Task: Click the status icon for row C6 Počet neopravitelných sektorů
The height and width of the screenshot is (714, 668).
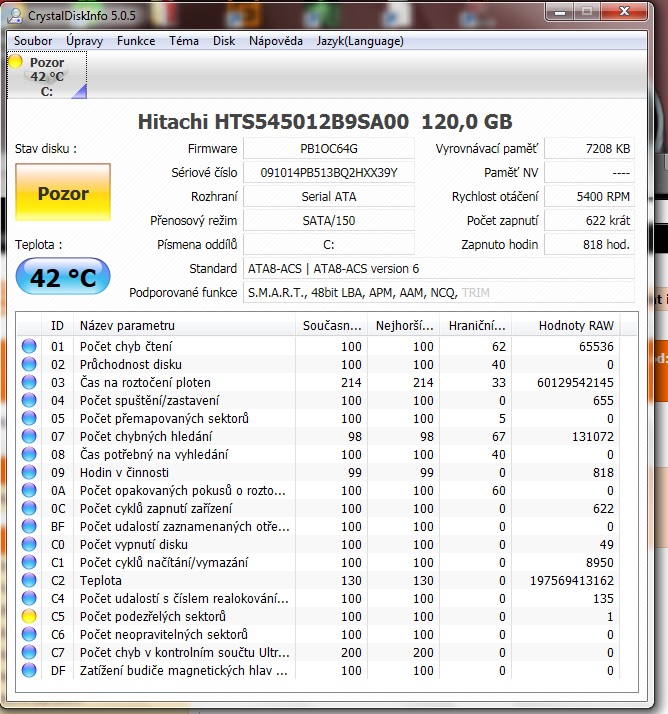Action: 29,634
